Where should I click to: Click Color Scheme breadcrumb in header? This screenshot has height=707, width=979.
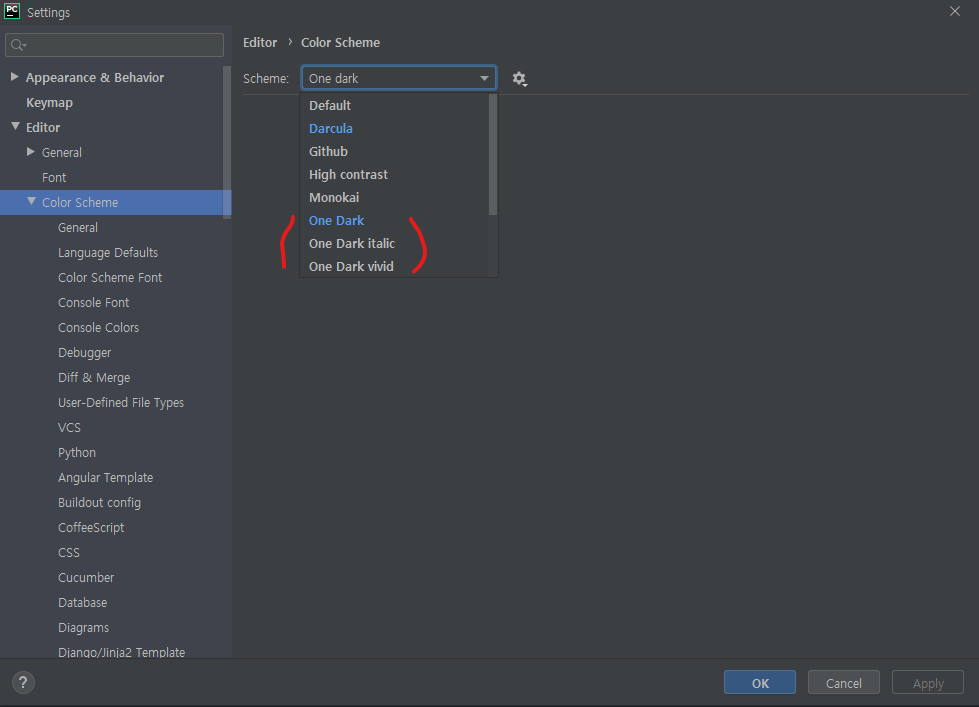tap(340, 42)
